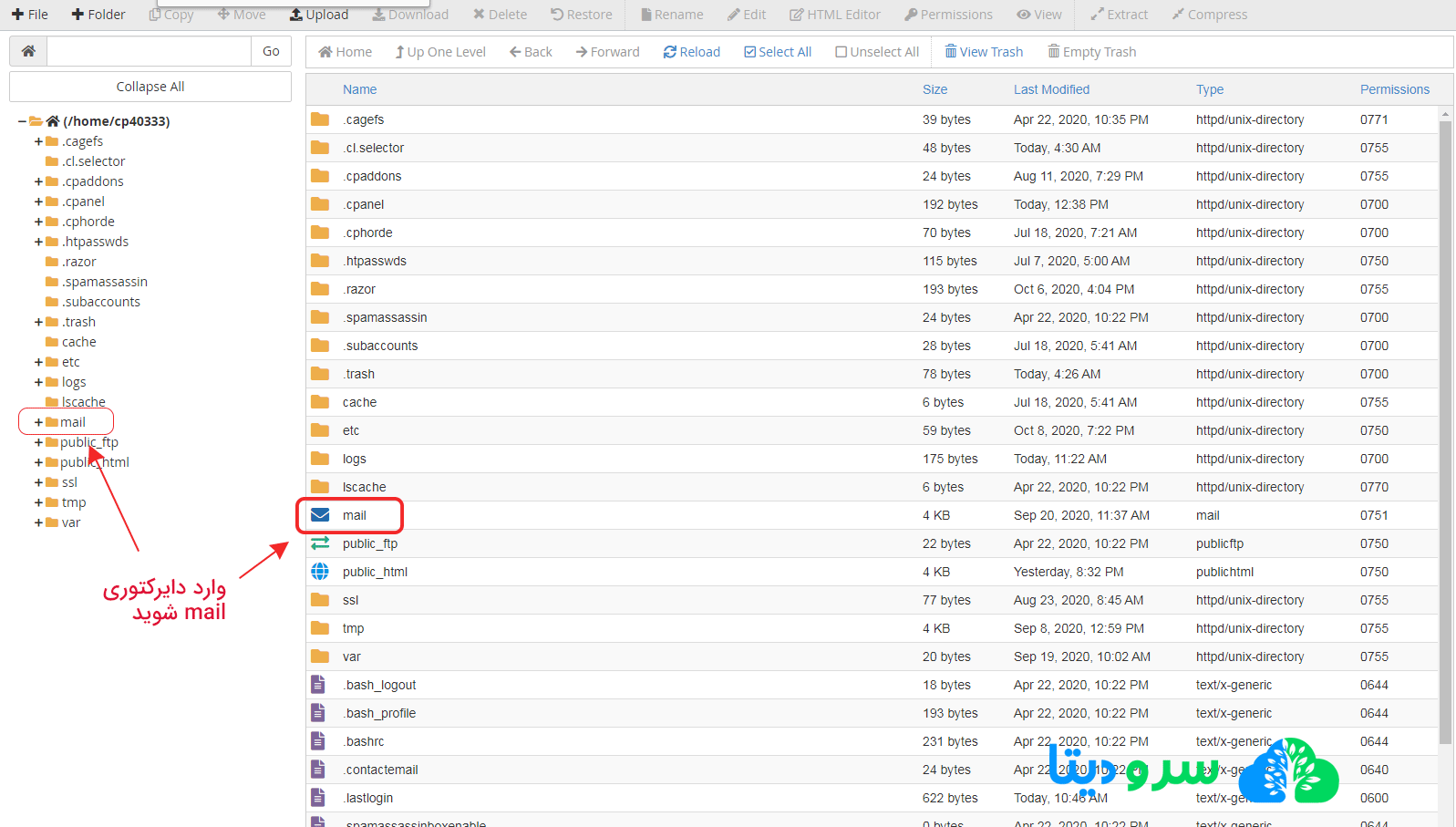The image size is (1456, 827).
Task: Expand the .trash tree node
Action: [38, 322]
